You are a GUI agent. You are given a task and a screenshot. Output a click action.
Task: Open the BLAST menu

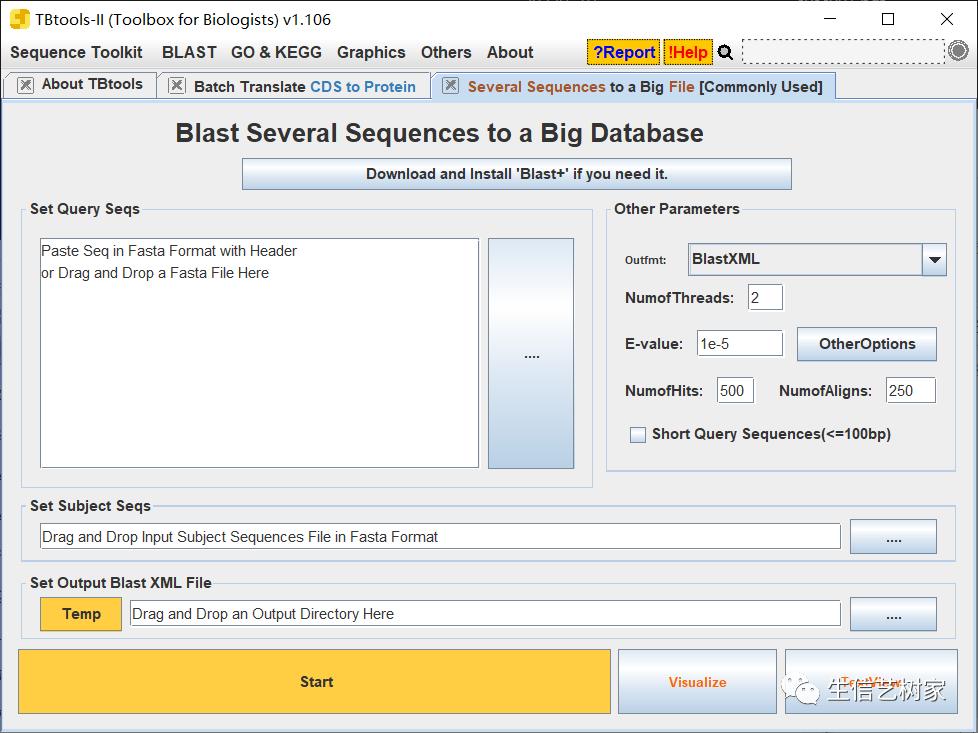point(189,52)
